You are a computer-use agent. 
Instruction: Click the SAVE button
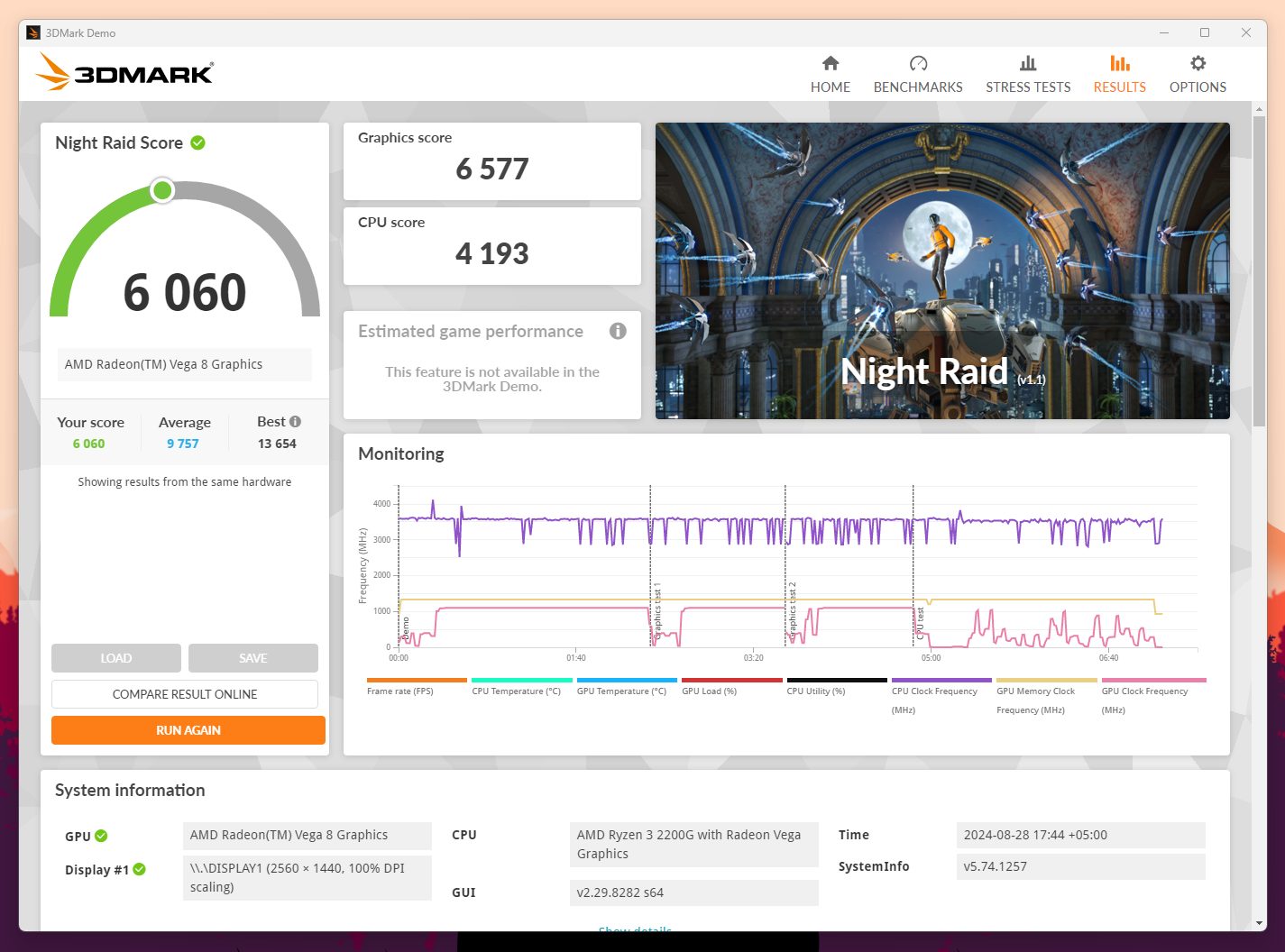pos(253,658)
